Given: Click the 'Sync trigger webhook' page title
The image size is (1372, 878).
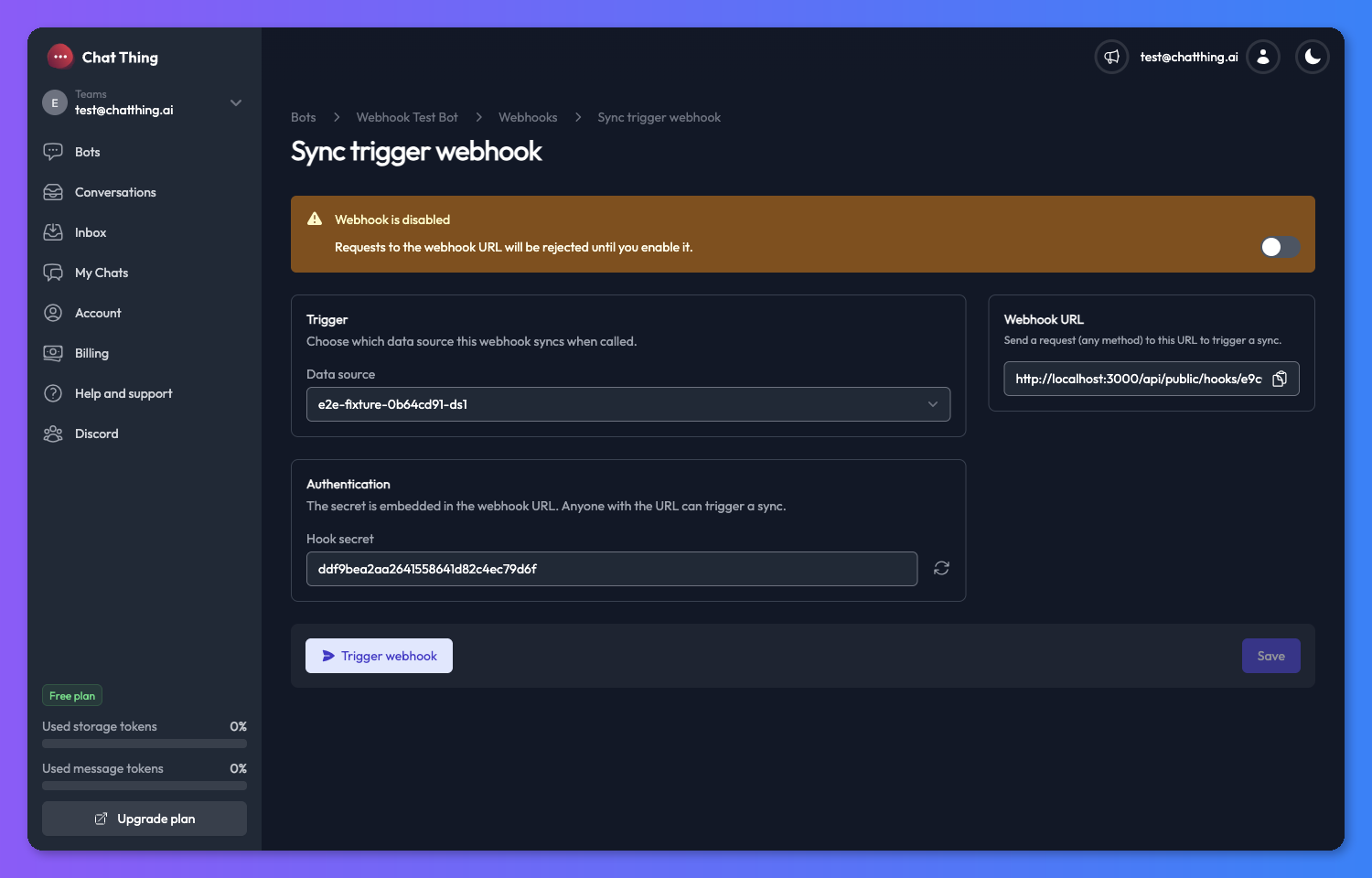Looking at the screenshot, I should [x=416, y=151].
